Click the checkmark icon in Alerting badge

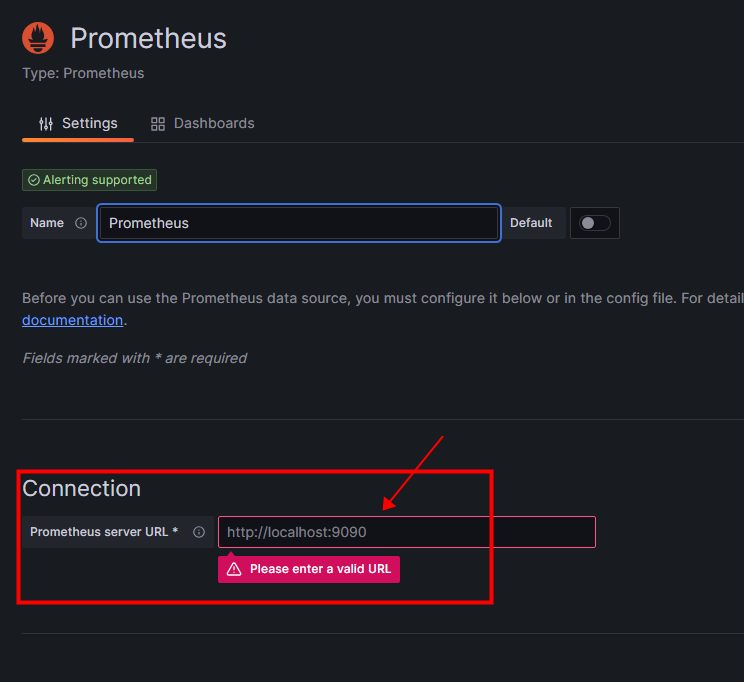tap(34, 181)
